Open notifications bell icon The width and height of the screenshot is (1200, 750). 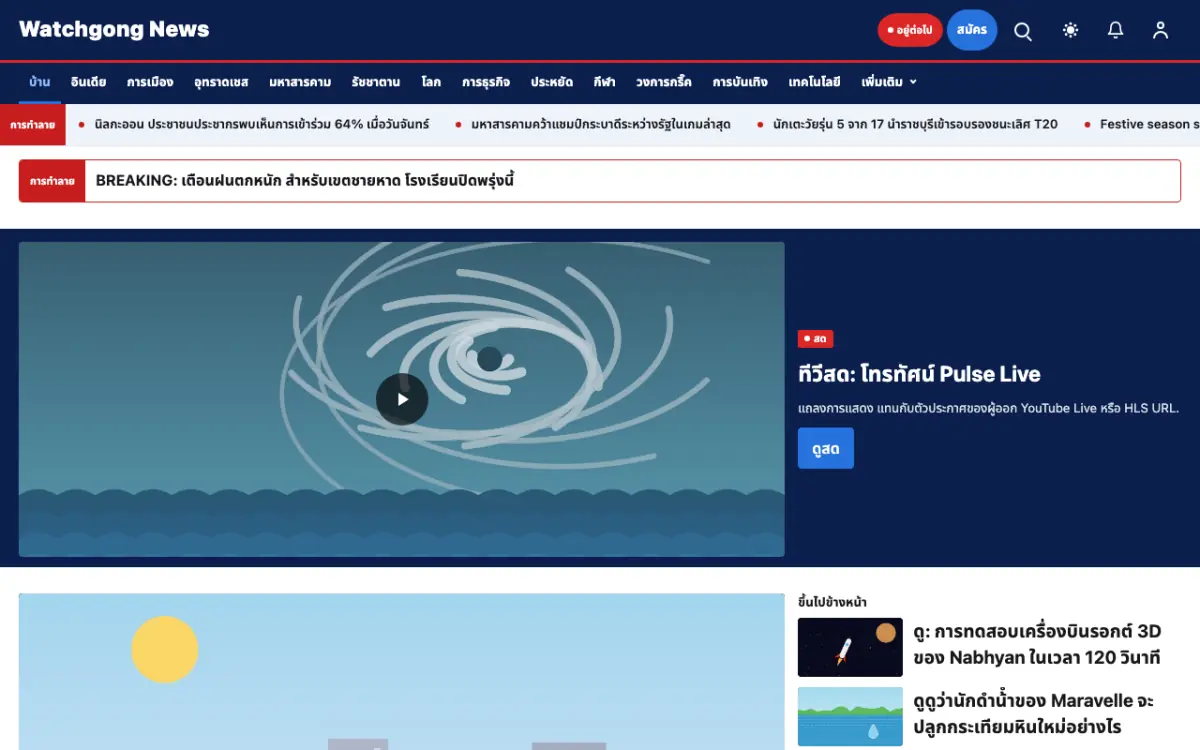pos(1115,30)
